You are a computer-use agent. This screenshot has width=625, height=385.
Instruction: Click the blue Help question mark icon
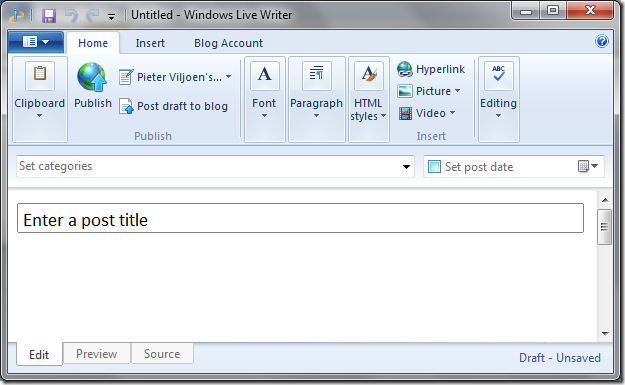point(602,41)
